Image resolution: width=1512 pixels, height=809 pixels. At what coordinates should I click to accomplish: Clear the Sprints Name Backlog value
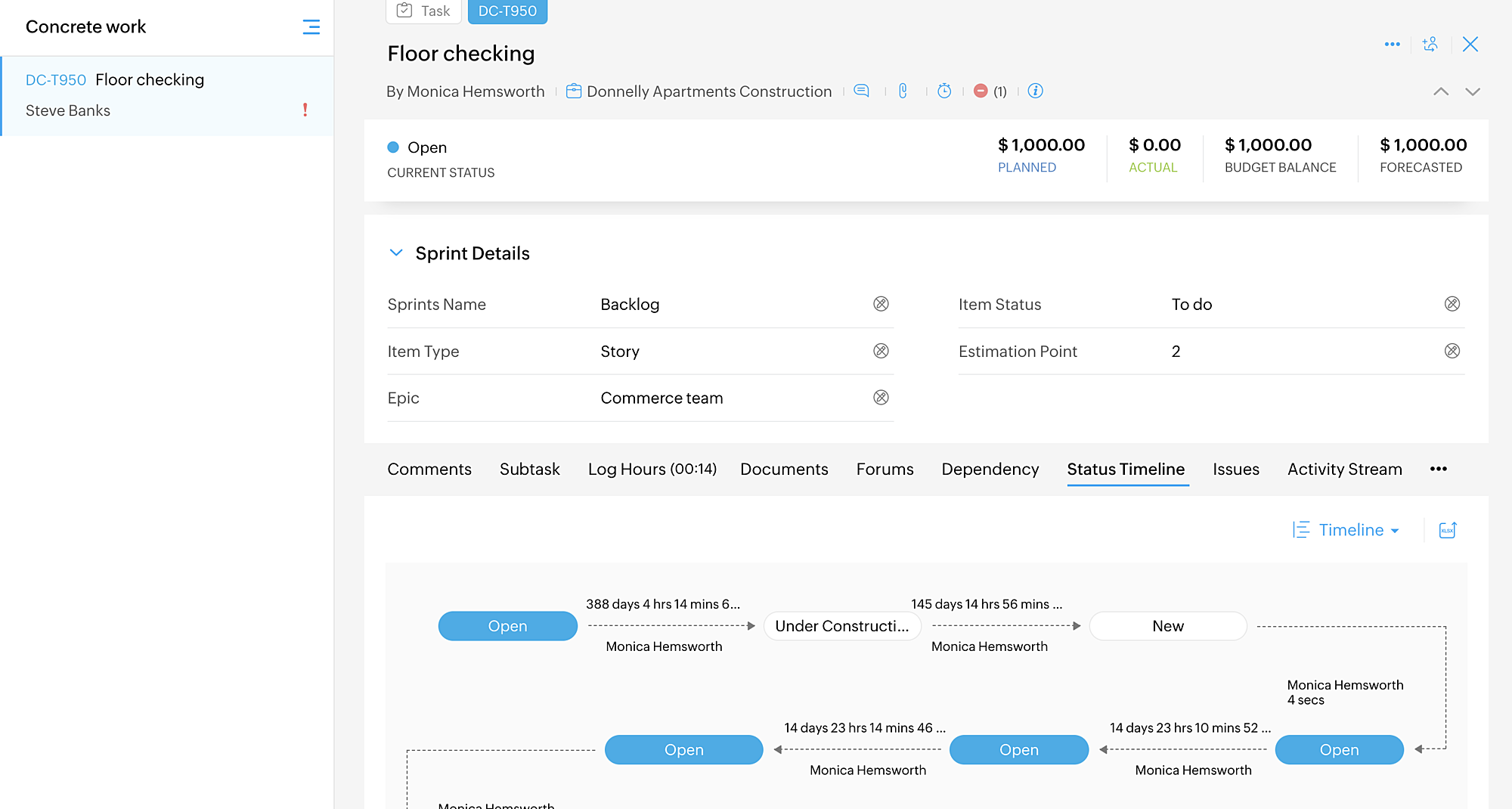click(x=881, y=304)
